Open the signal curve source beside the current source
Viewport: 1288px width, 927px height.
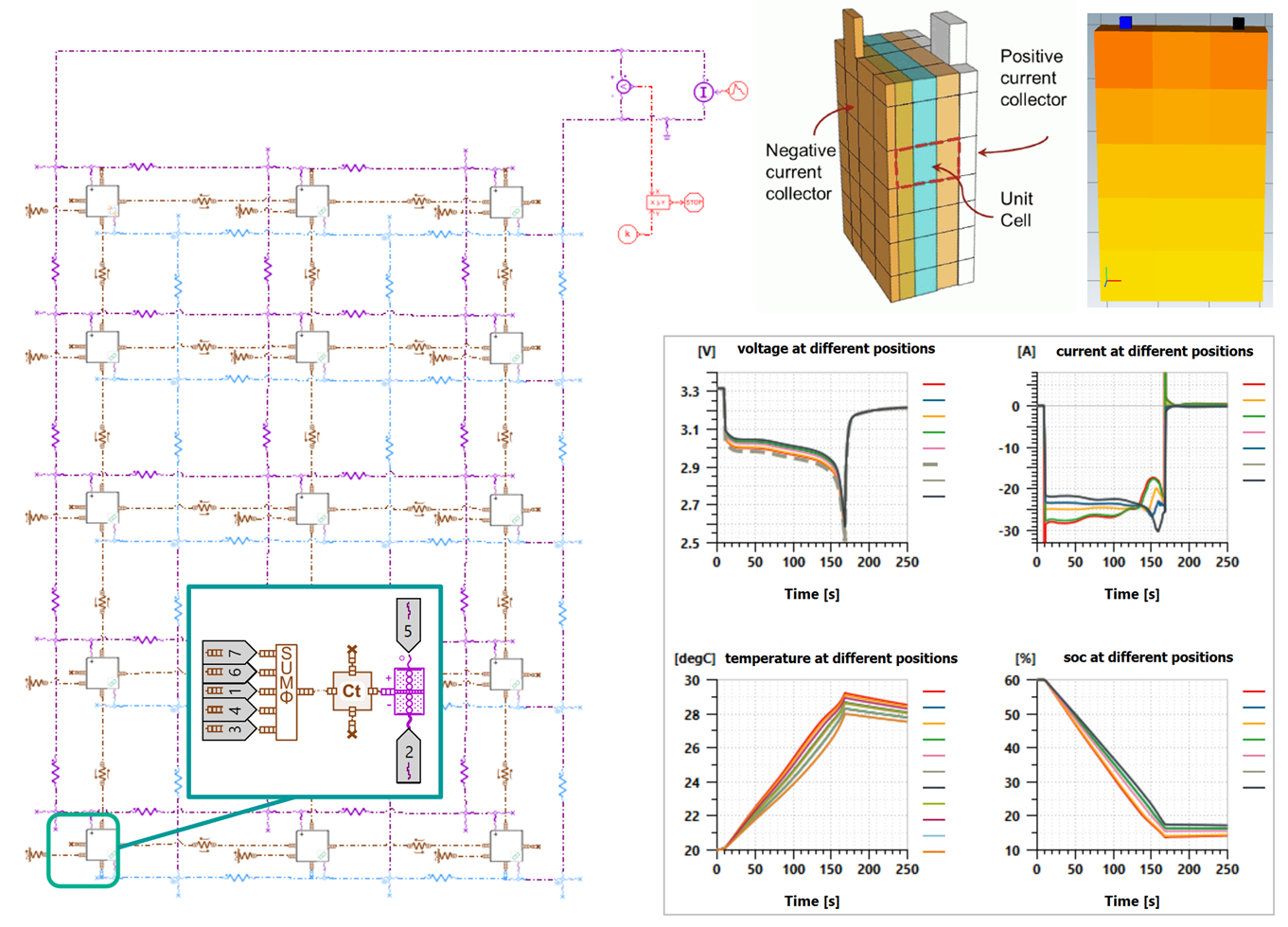point(737,91)
